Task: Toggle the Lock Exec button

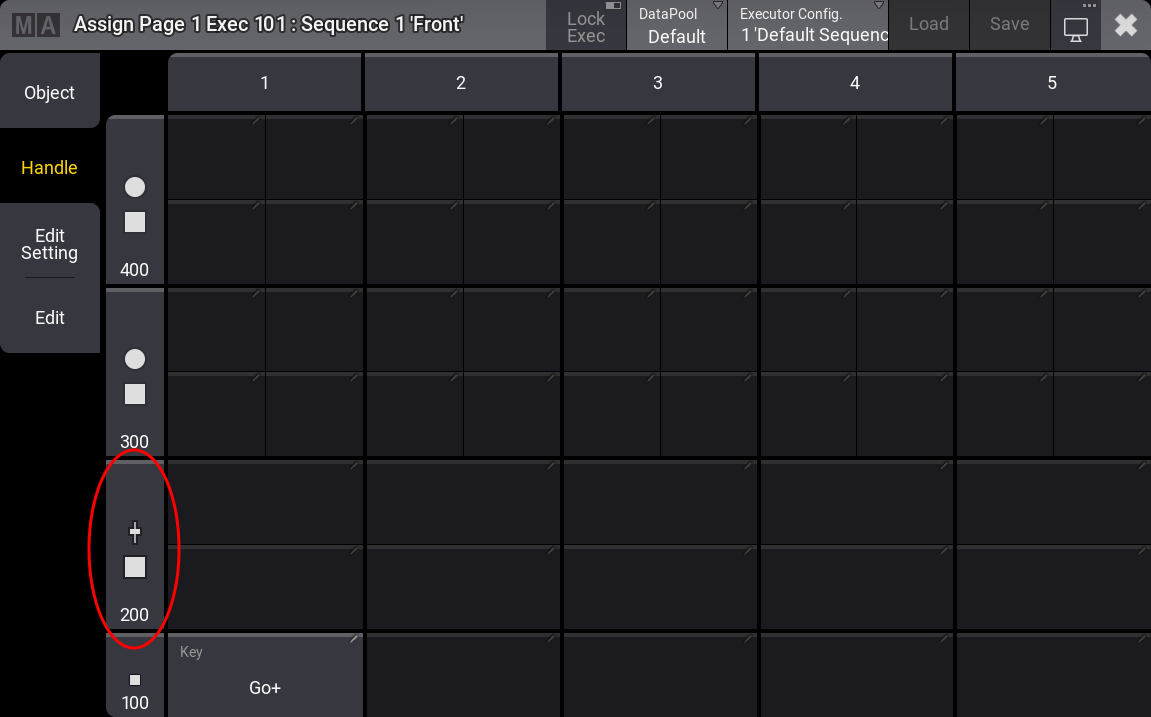Action: [x=586, y=26]
